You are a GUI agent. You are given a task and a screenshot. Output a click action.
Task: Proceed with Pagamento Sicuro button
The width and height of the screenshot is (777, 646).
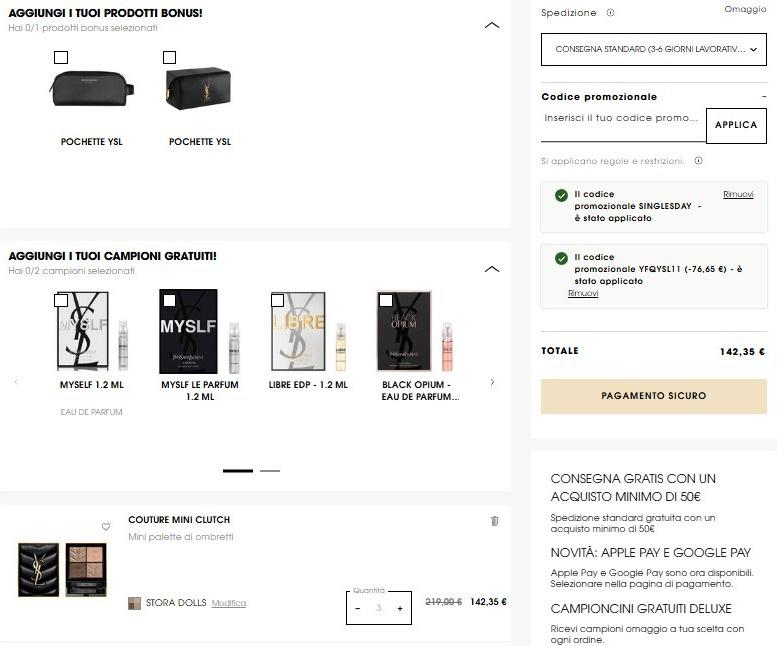pyautogui.click(x=653, y=396)
